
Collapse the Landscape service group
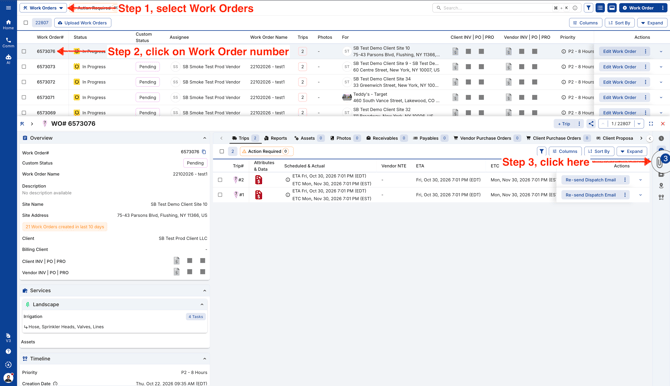coord(202,304)
